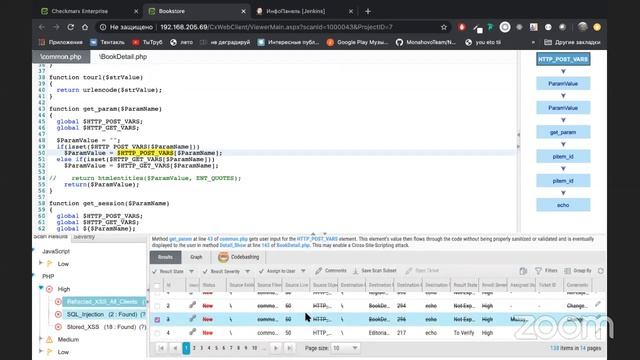Click the link icon in result row 2
This screenshot has width=640, height=360.
click(x=192, y=305)
